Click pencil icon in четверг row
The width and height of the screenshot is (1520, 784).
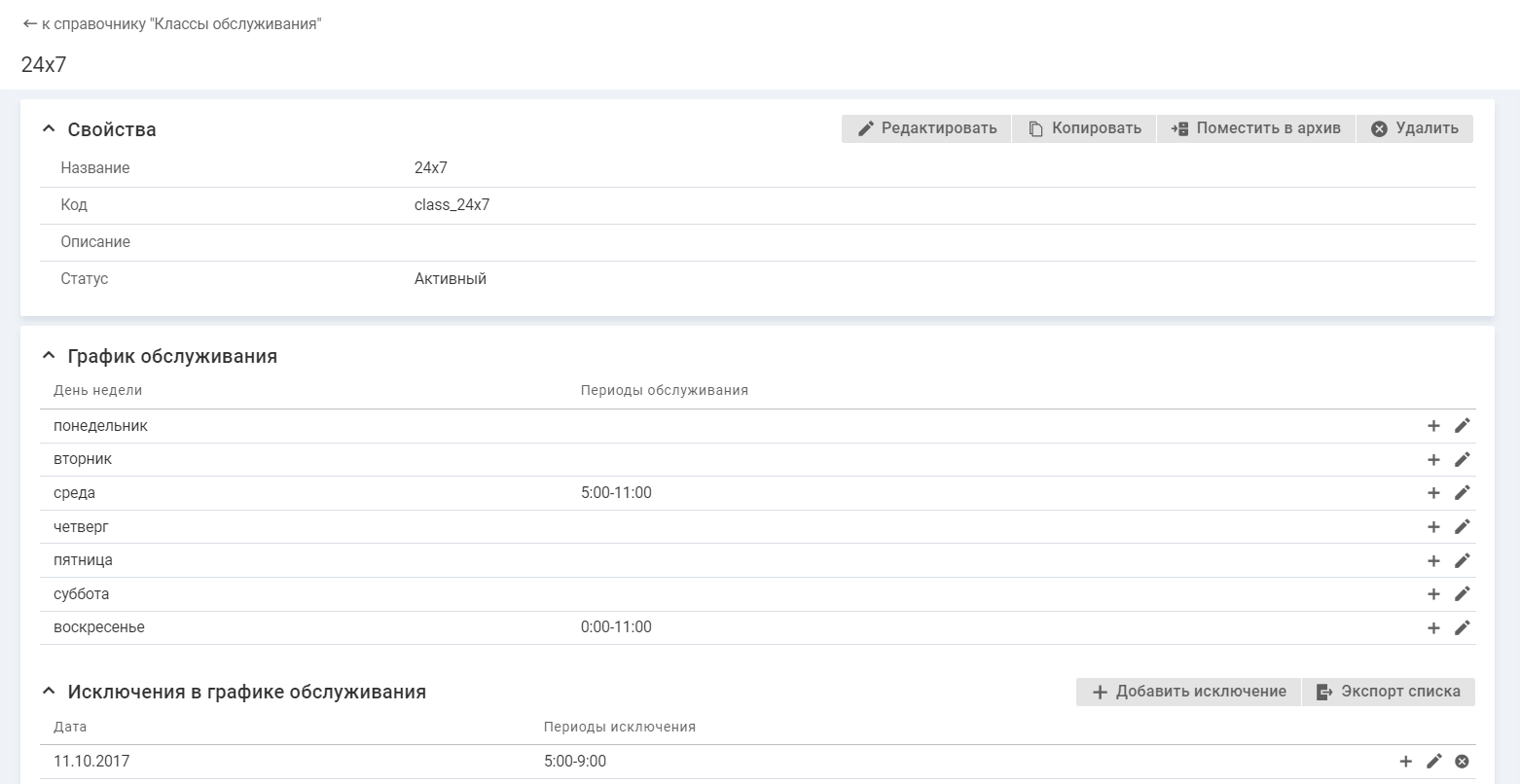click(1462, 527)
